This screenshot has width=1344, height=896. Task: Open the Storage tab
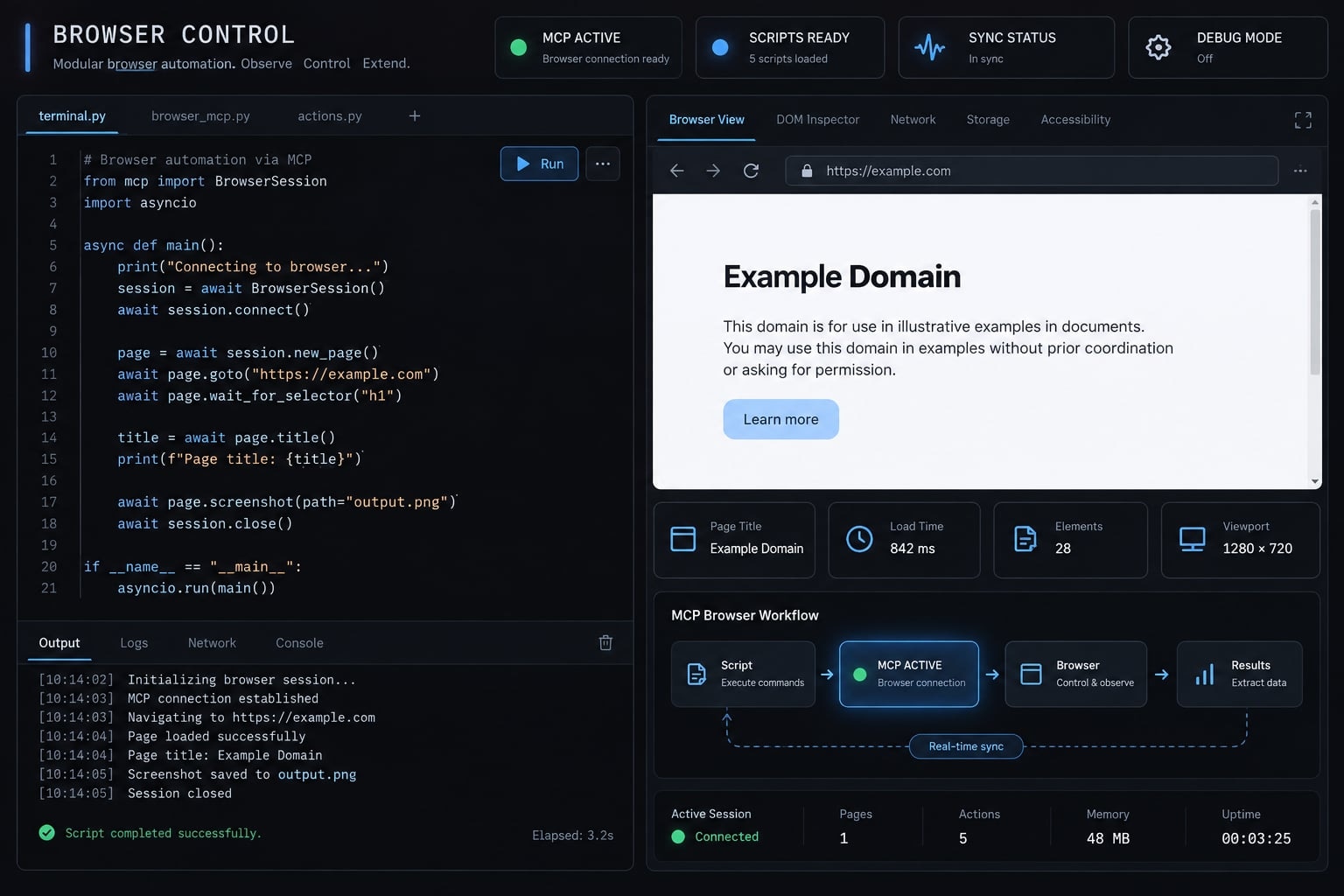click(x=988, y=120)
